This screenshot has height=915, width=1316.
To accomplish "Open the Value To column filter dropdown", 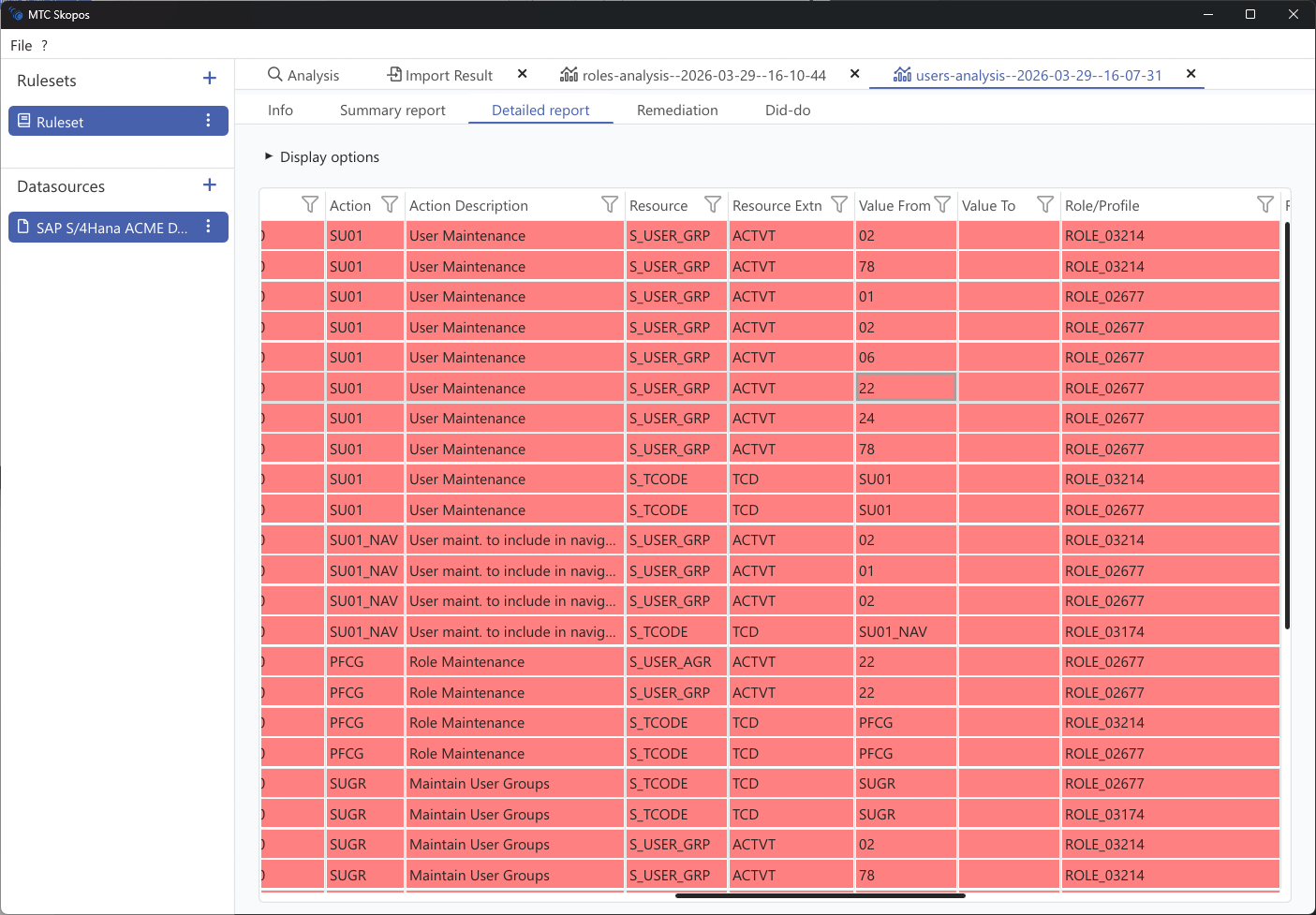I will [1044, 203].
